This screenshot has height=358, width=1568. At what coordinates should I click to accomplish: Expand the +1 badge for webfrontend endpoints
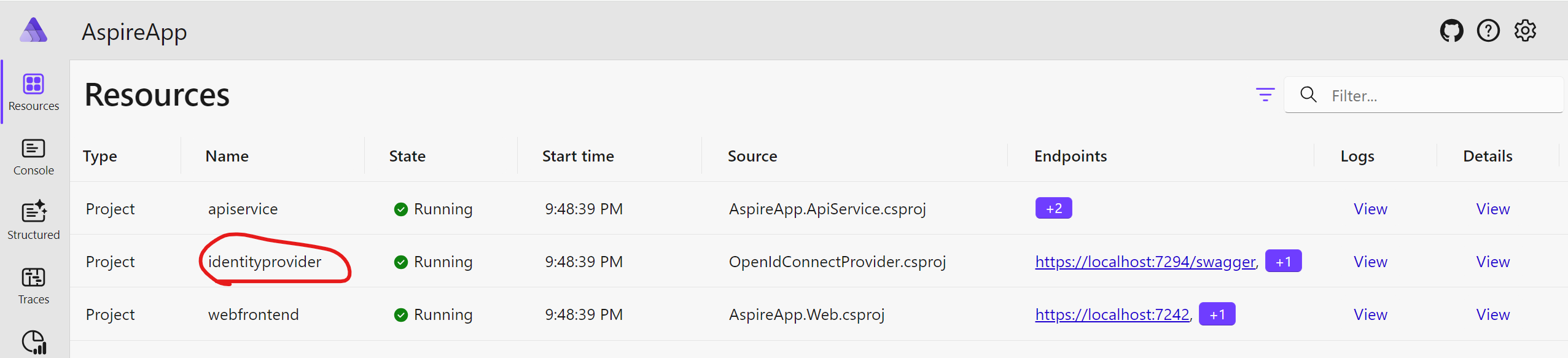point(1218,314)
